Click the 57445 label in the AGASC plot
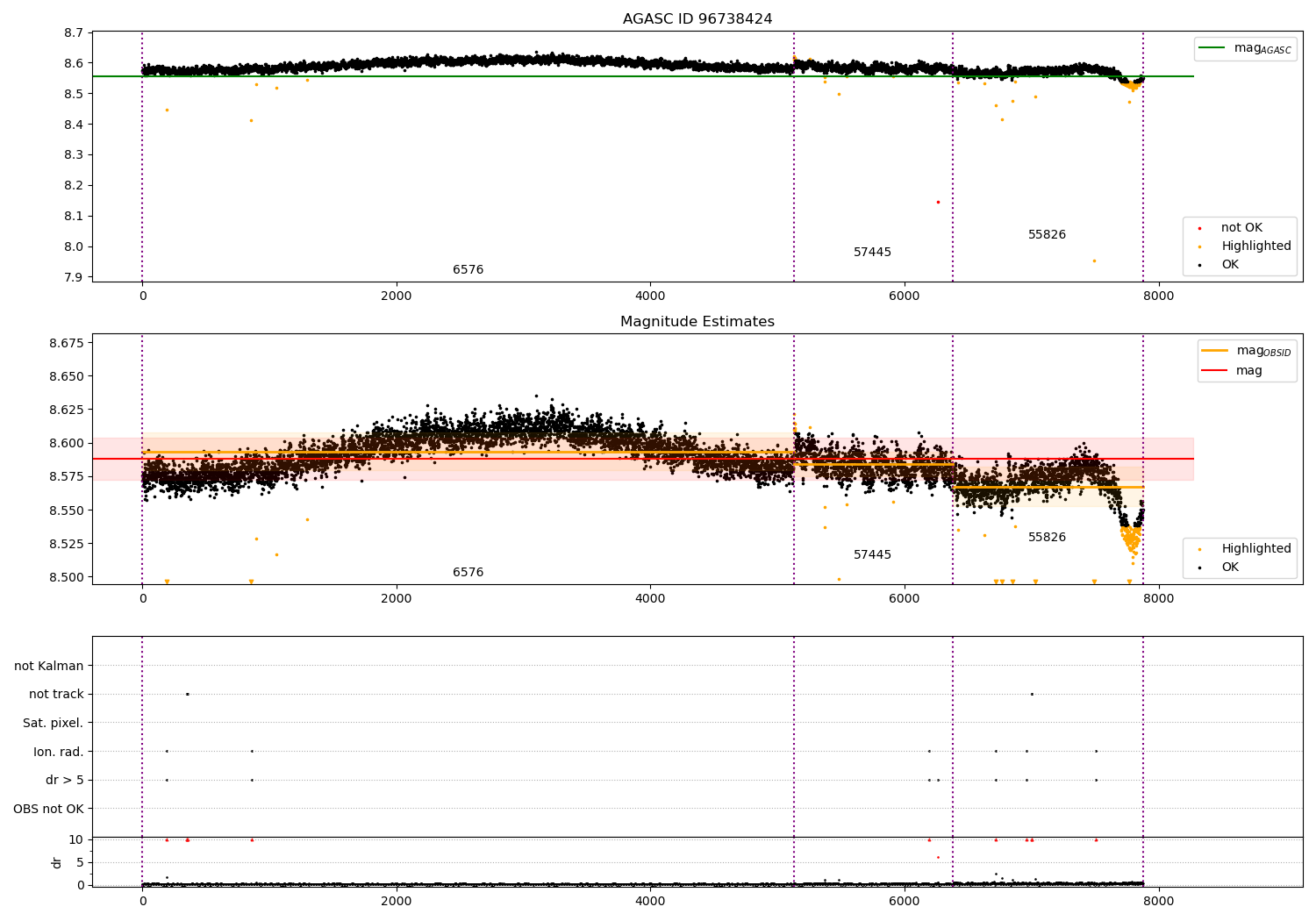Viewport: 1316px width, 921px height. [872, 252]
